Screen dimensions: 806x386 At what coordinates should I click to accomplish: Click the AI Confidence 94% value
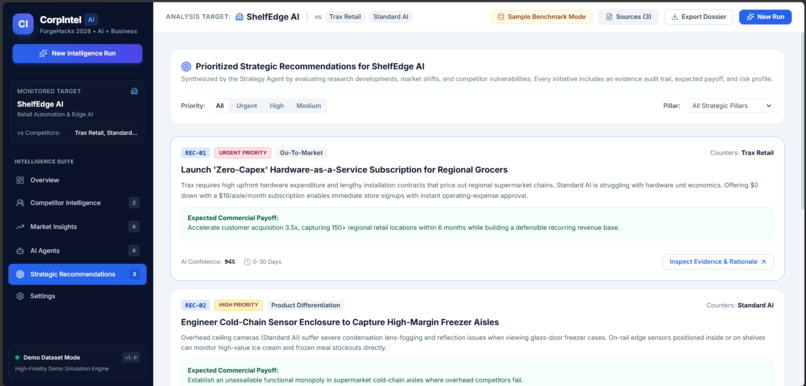[x=230, y=262]
